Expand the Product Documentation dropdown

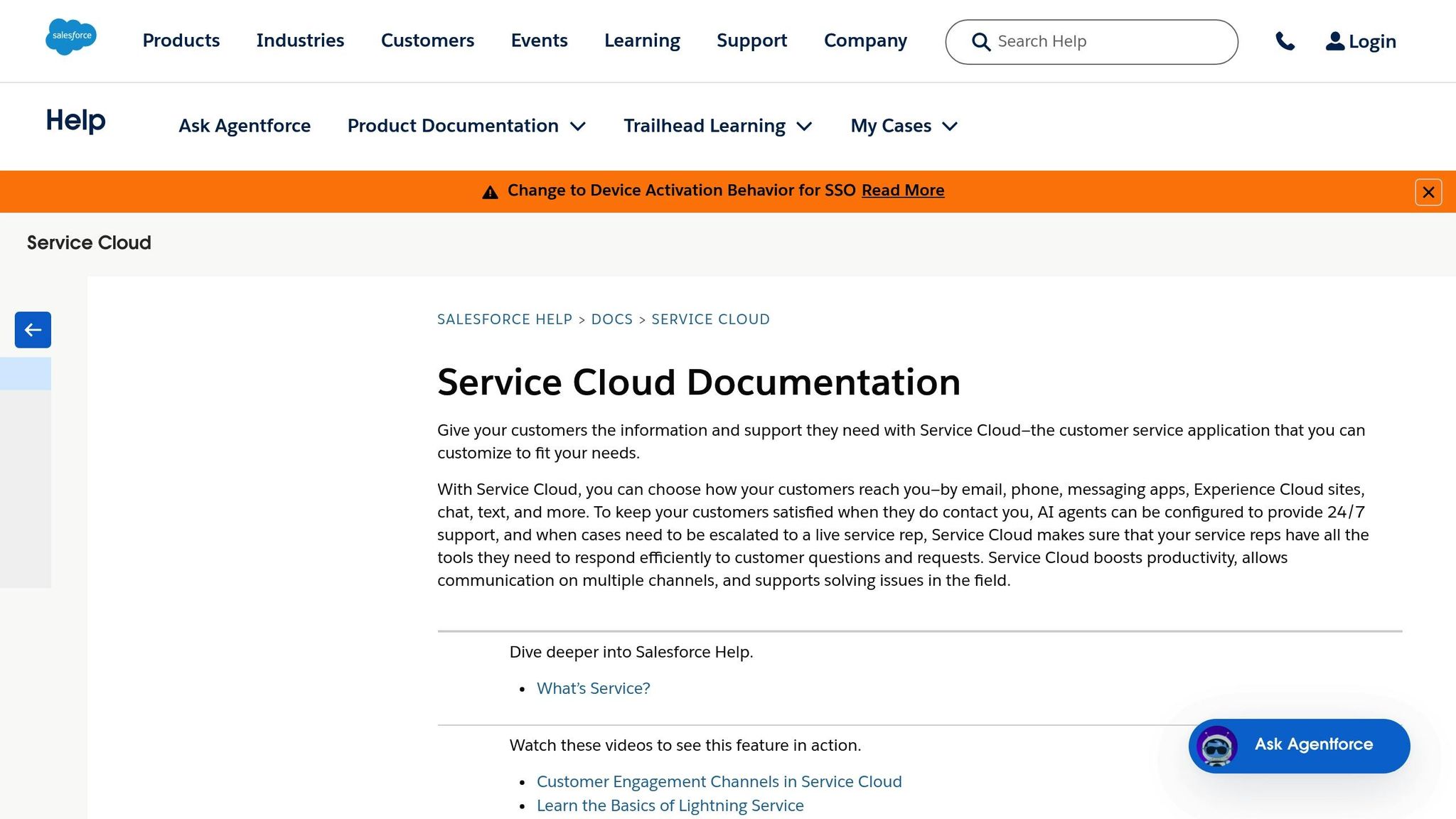click(466, 126)
